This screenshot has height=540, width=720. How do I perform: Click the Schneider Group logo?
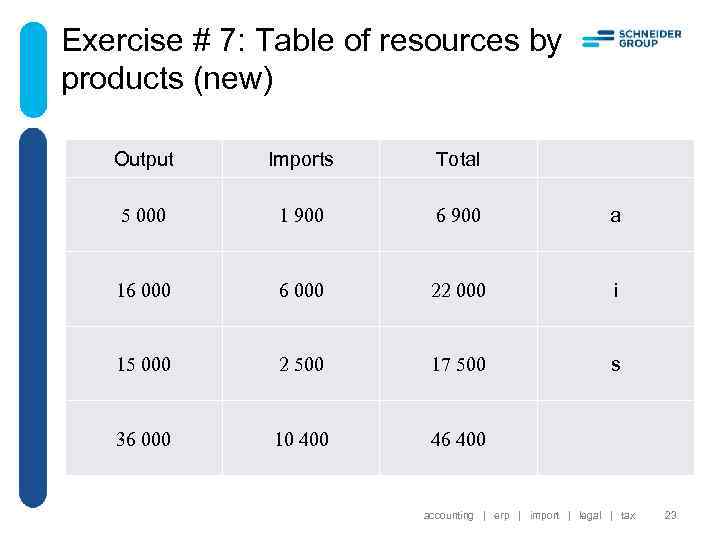click(631, 39)
